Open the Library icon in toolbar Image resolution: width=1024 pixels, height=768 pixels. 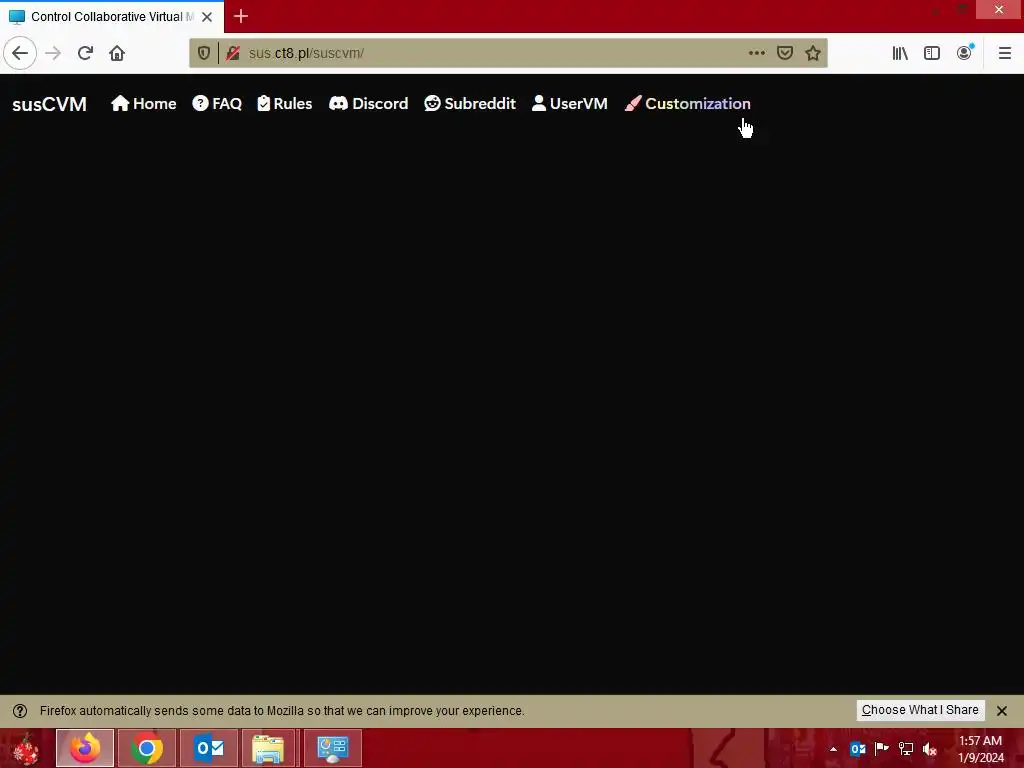tap(900, 53)
